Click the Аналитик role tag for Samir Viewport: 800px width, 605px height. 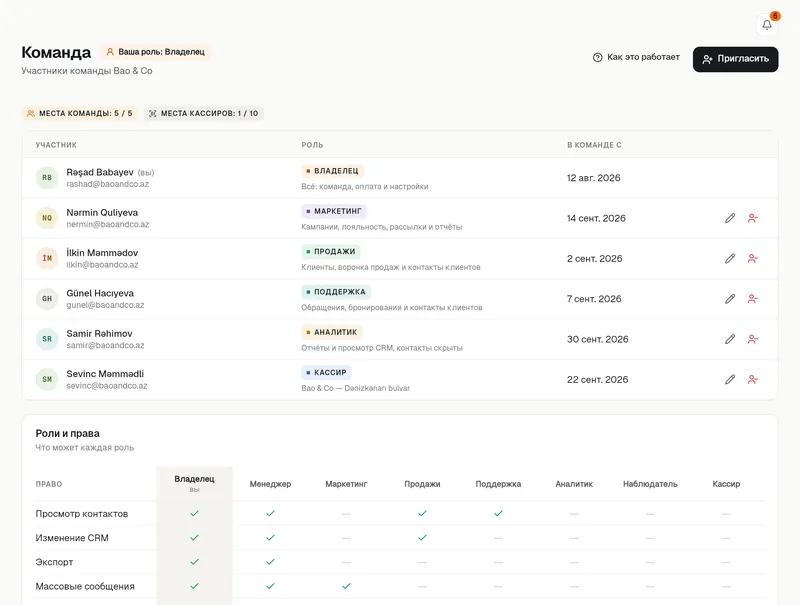[x=332, y=332]
